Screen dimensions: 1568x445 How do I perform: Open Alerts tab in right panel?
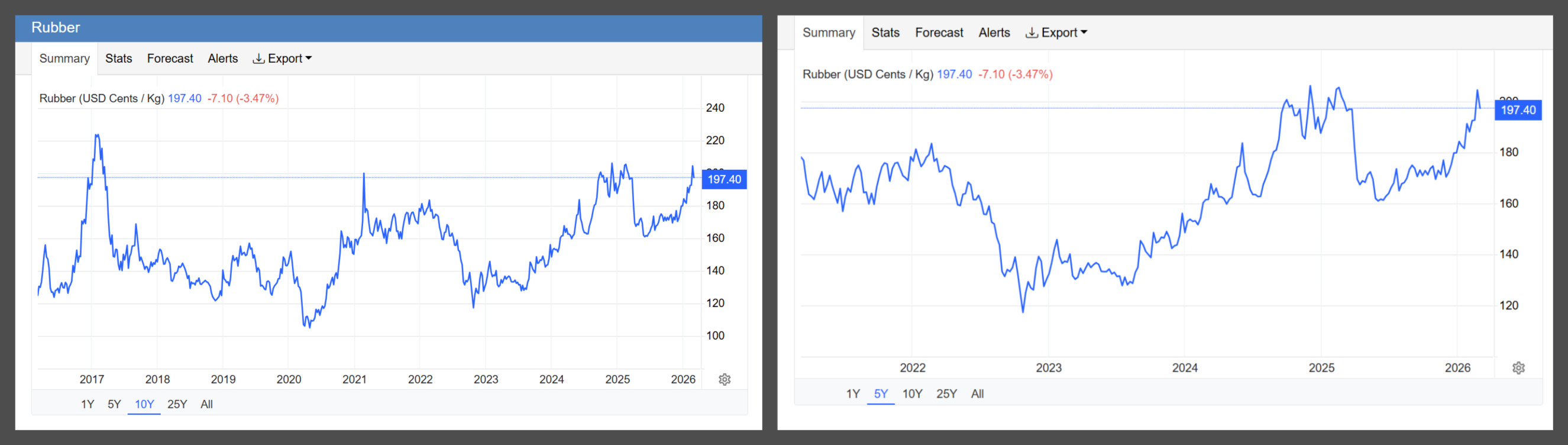click(x=994, y=33)
